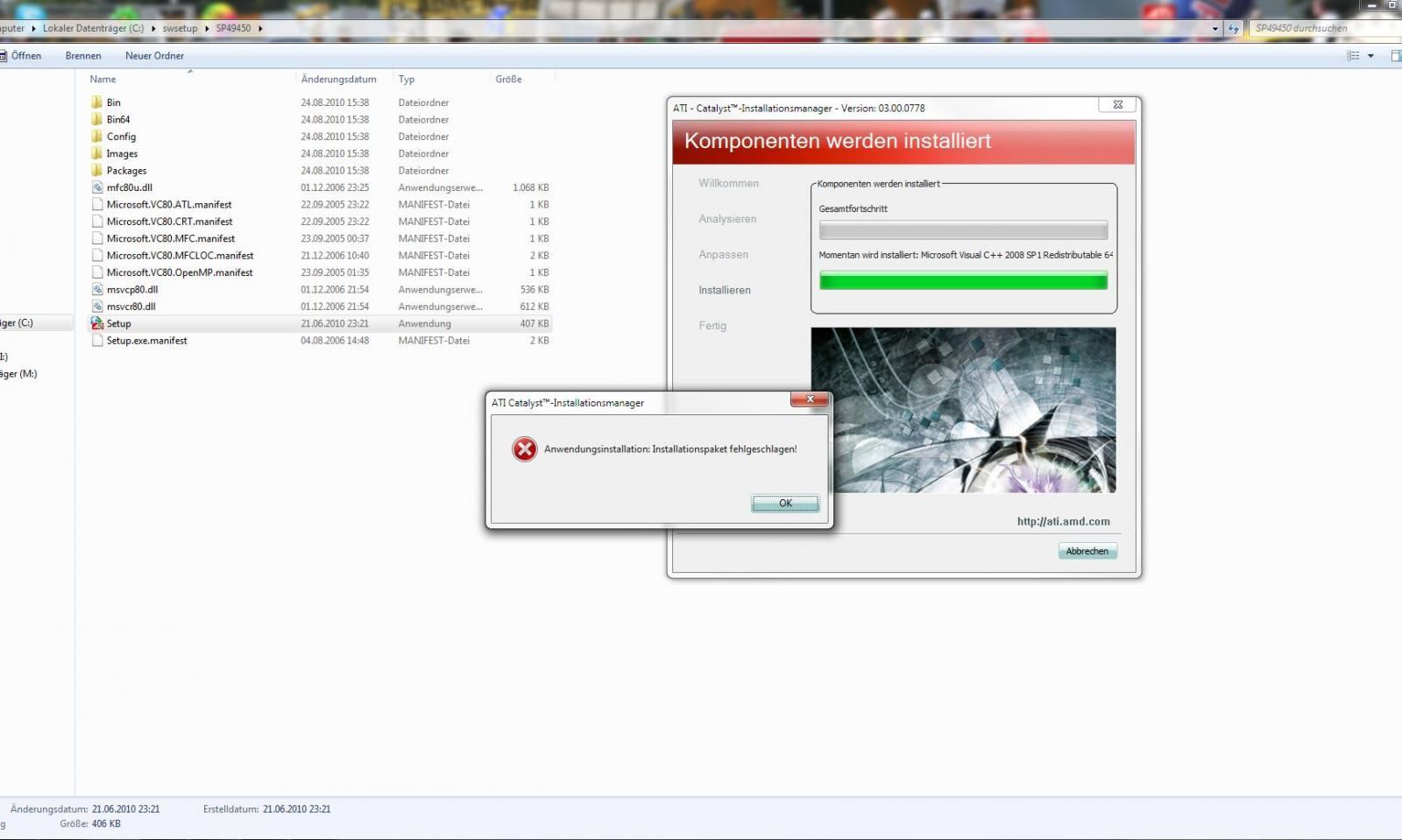Click the Config folder icon
The image size is (1402, 840).
[x=96, y=137]
